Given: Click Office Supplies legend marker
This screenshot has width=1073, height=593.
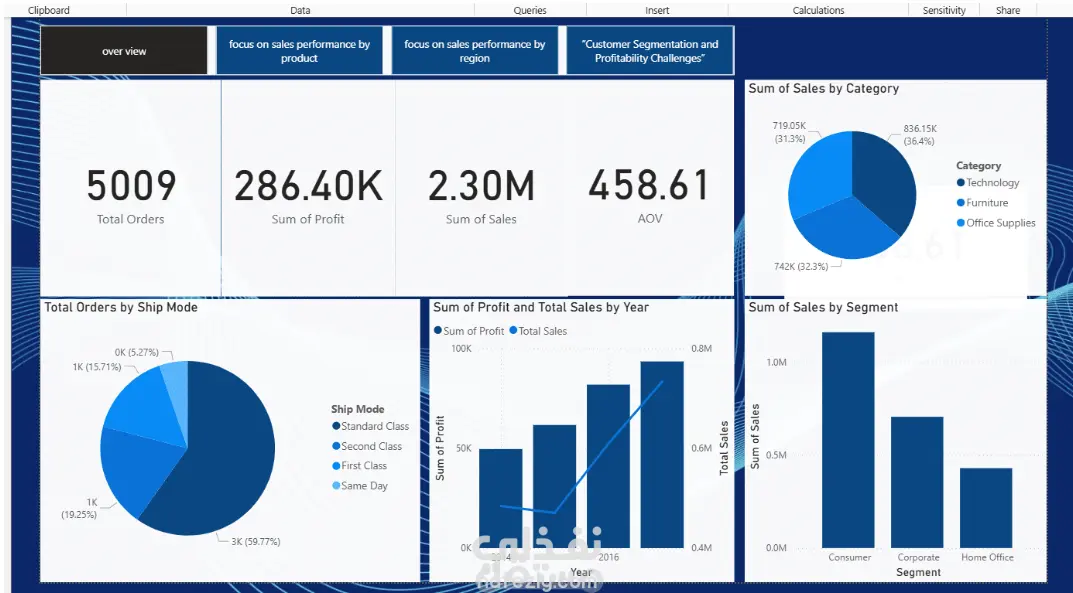Looking at the screenshot, I should 961,222.
